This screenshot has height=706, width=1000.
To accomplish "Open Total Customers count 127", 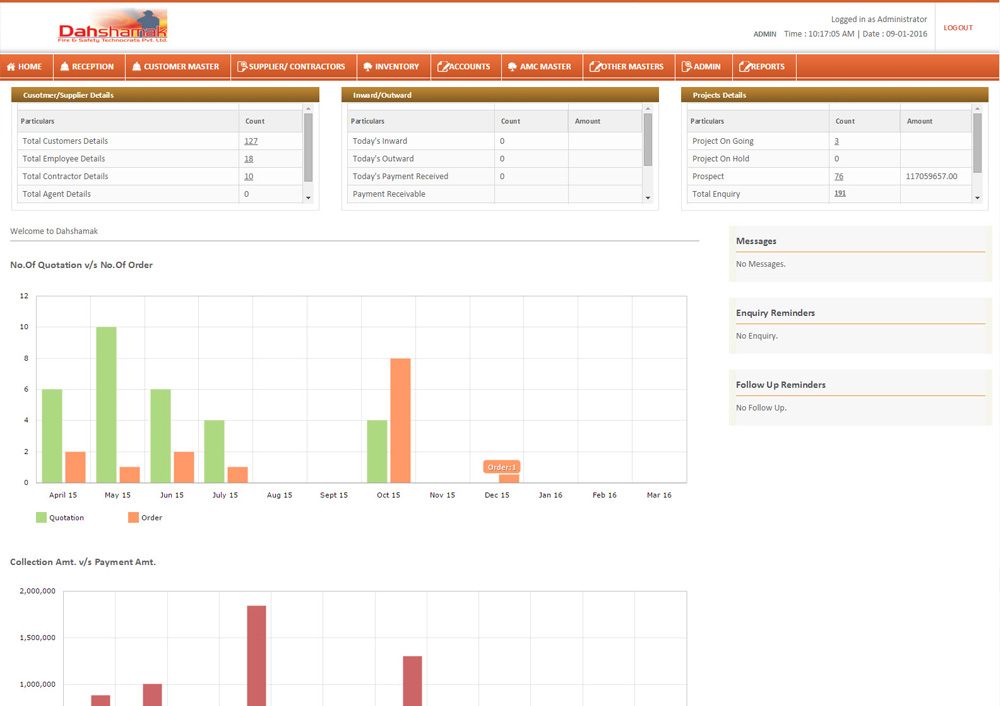I will 251,141.
